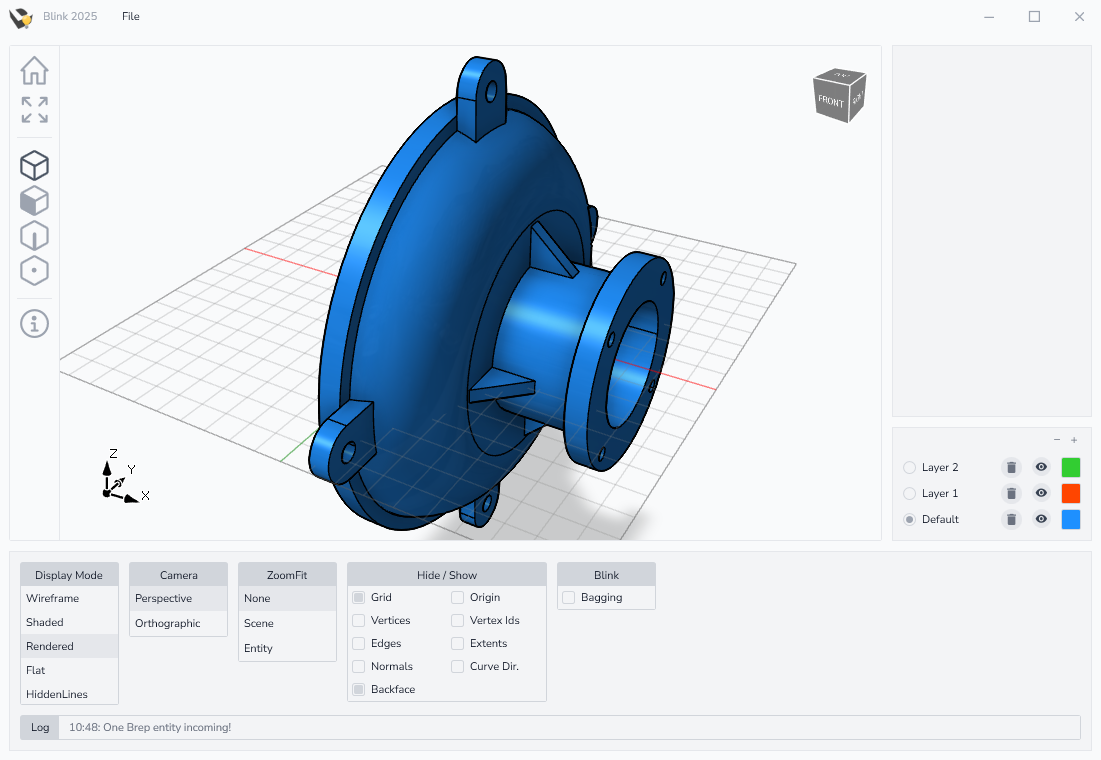Switch camera to Orthographic
Image resolution: width=1101 pixels, height=760 pixels.
pos(168,623)
